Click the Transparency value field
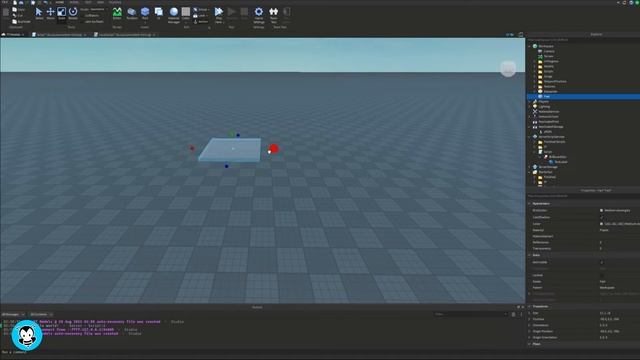The height and width of the screenshot is (360, 640). [x=619, y=249]
